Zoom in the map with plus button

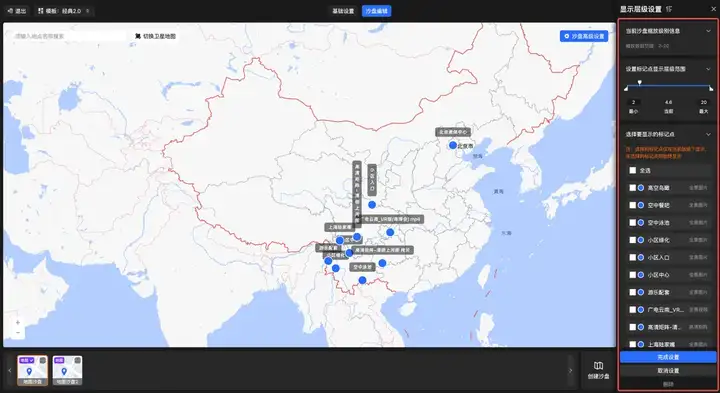18,323
